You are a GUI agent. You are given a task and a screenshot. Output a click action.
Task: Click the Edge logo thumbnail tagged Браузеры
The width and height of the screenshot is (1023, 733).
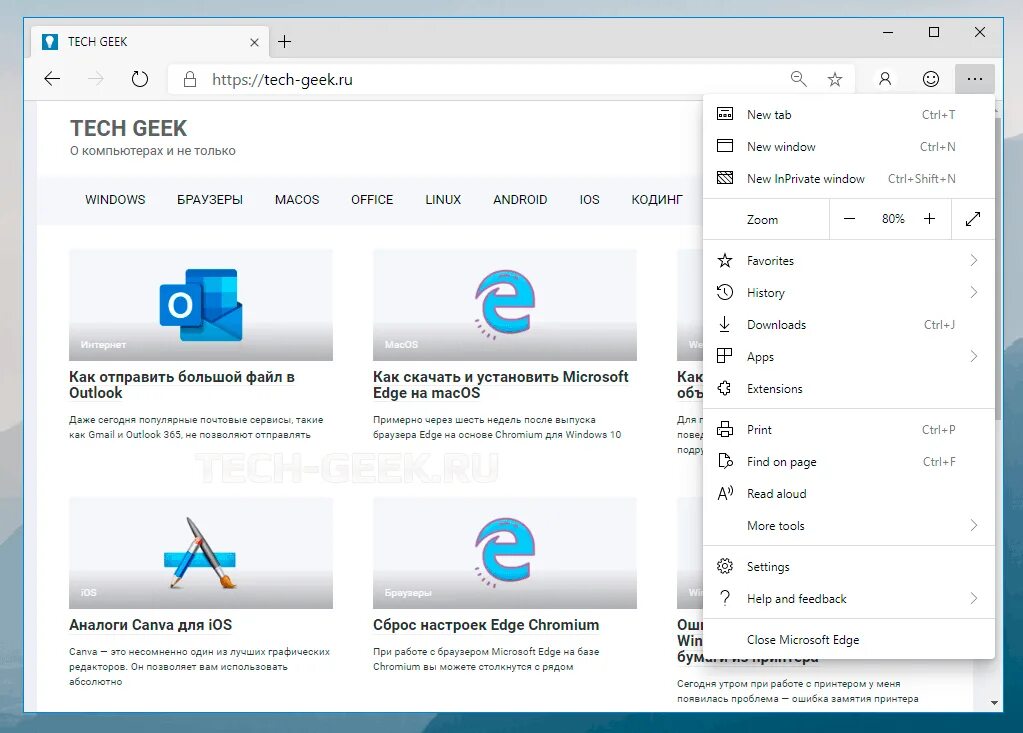coord(505,553)
